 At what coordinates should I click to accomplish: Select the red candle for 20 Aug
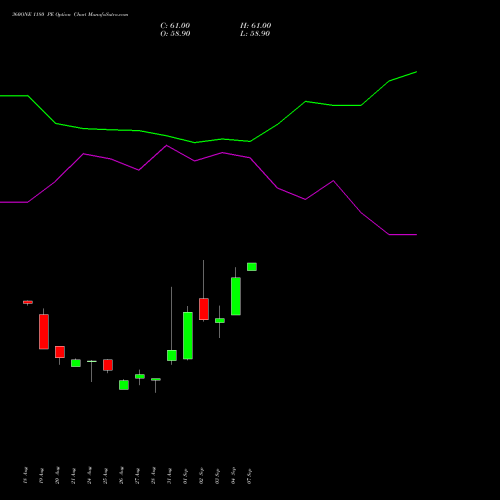click(60, 352)
